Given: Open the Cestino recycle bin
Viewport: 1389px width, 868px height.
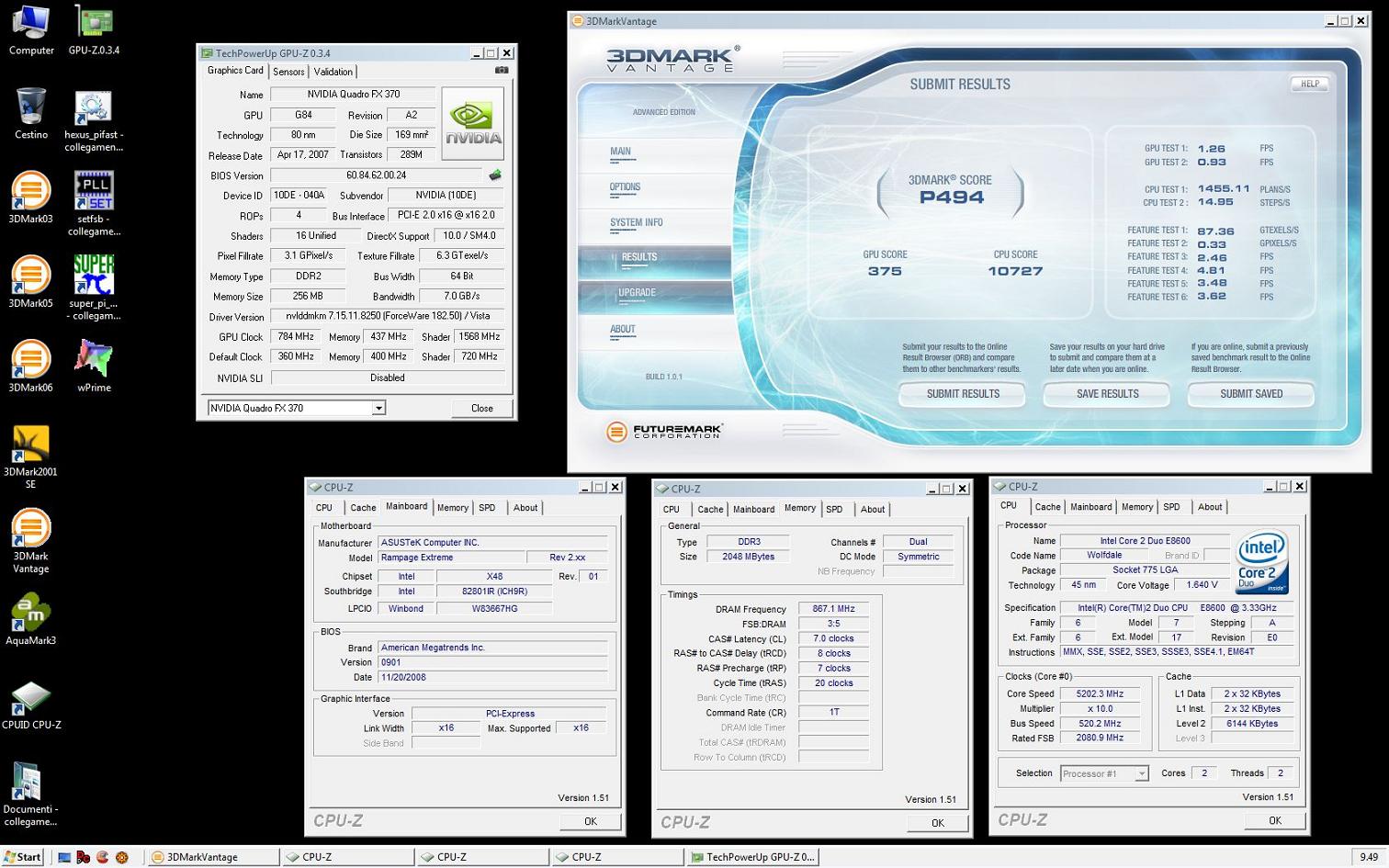Looking at the screenshot, I should tap(31, 114).
